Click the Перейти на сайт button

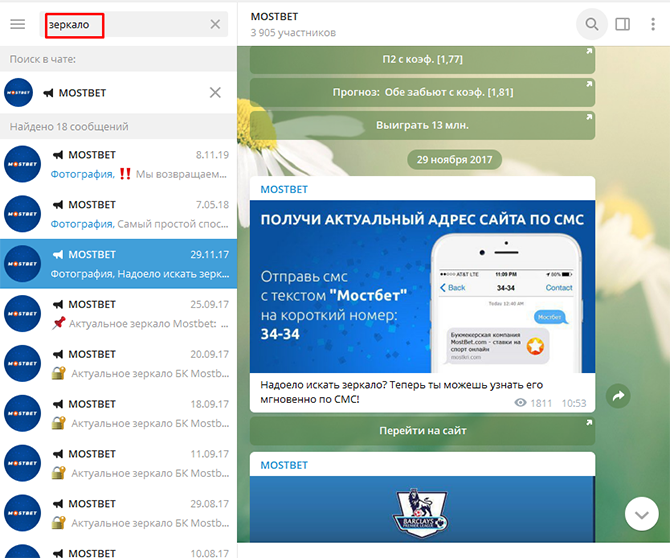tap(422, 431)
